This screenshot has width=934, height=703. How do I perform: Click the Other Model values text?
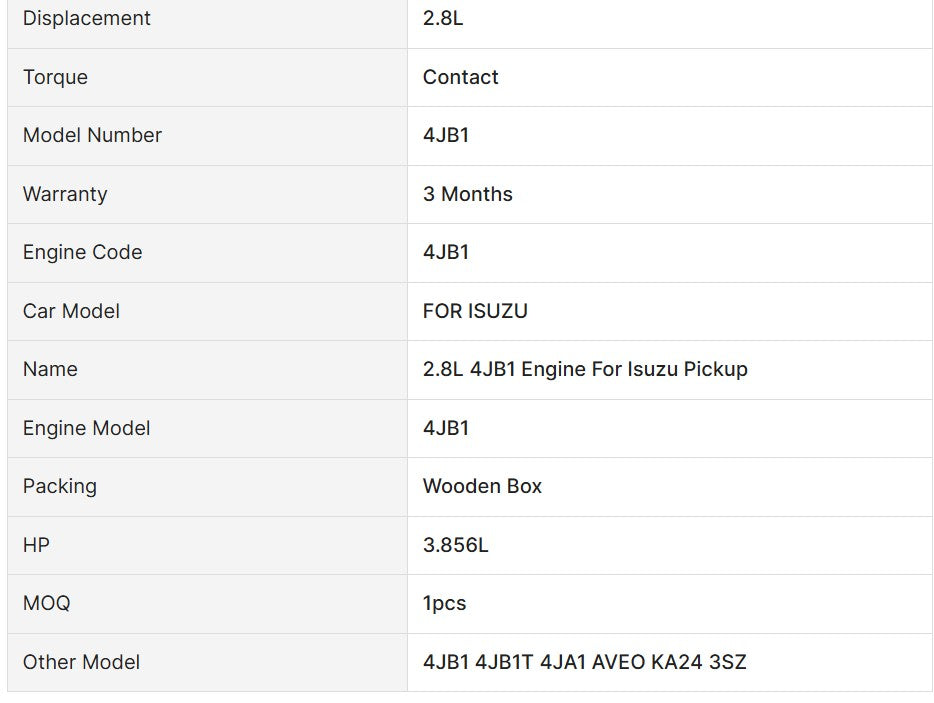point(584,662)
